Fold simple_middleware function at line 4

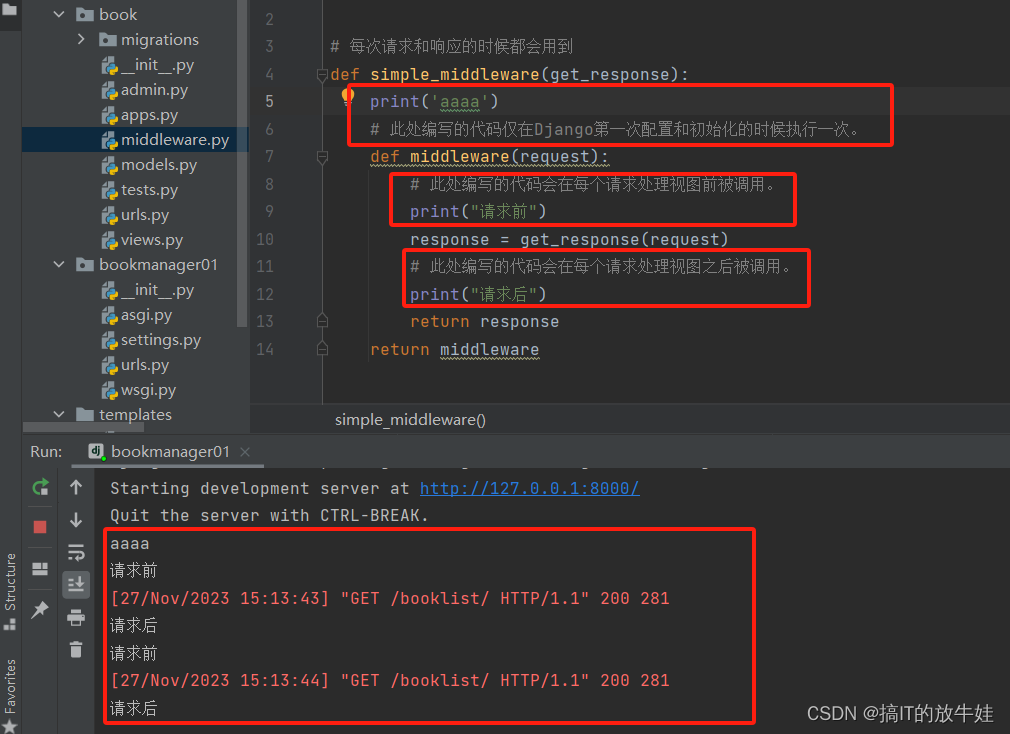[322, 75]
